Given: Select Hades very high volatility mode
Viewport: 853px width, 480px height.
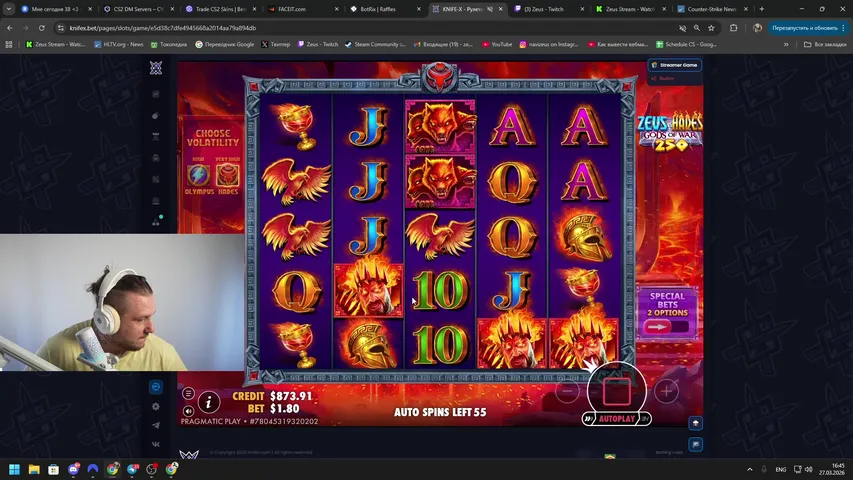Looking at the screenshot, I should (x=227, y=175).
